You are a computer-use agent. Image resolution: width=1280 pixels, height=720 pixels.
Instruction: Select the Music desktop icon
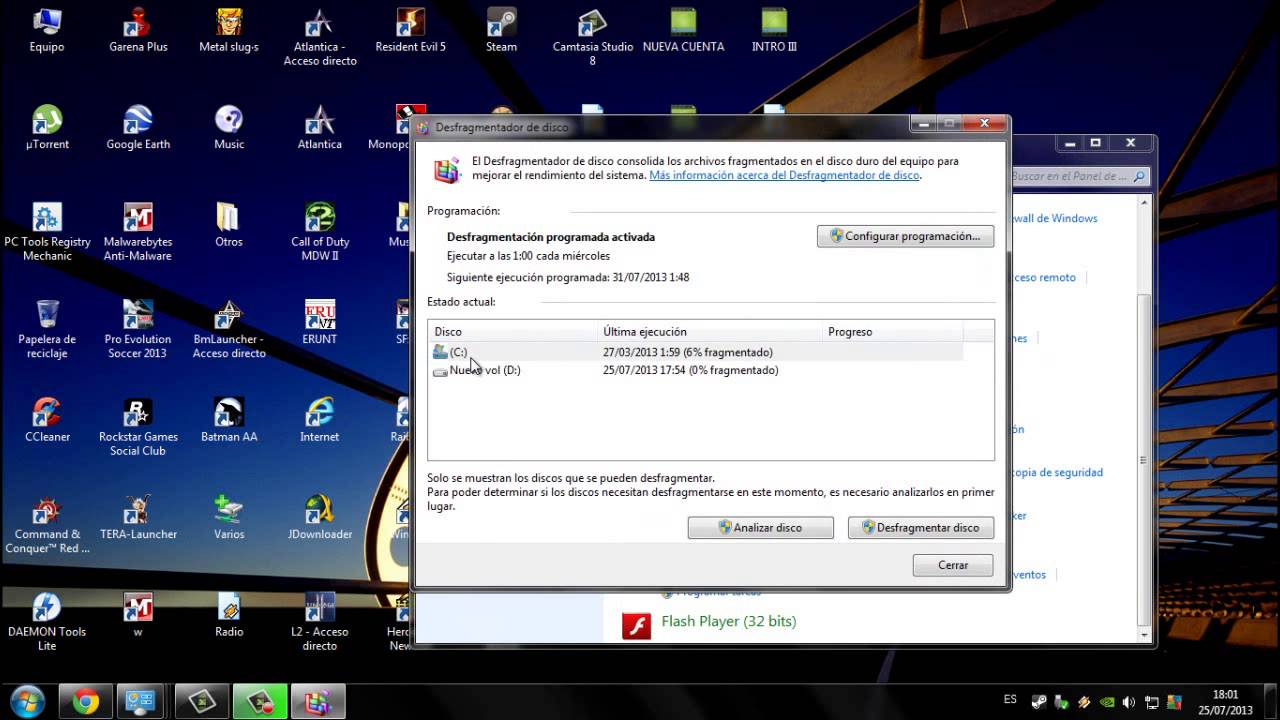click(229, 127)
